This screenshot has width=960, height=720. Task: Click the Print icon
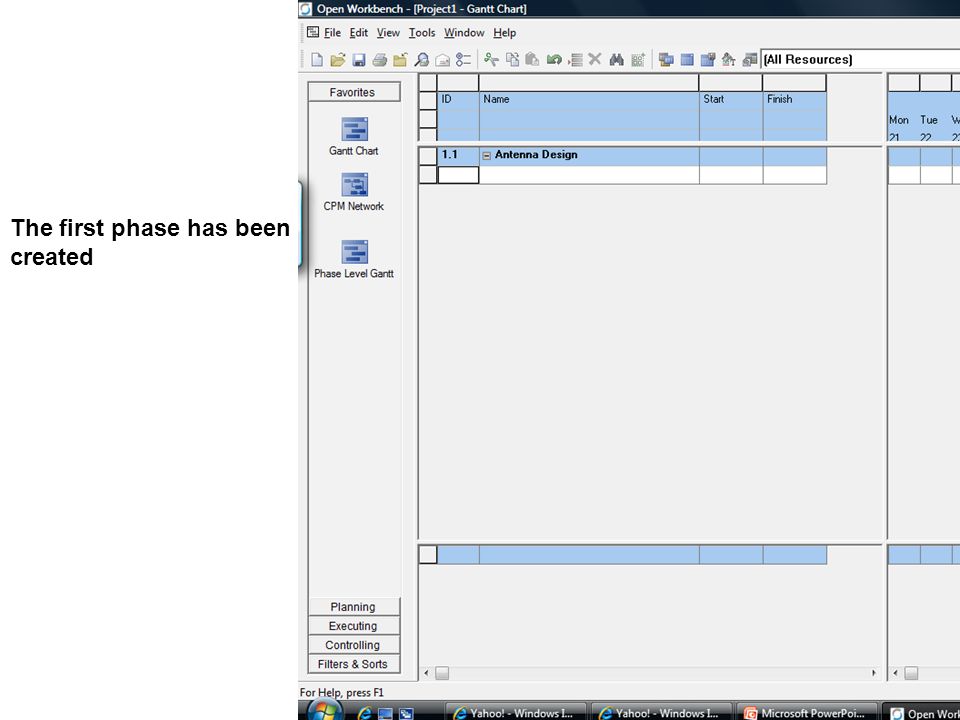tap(380, 59)
